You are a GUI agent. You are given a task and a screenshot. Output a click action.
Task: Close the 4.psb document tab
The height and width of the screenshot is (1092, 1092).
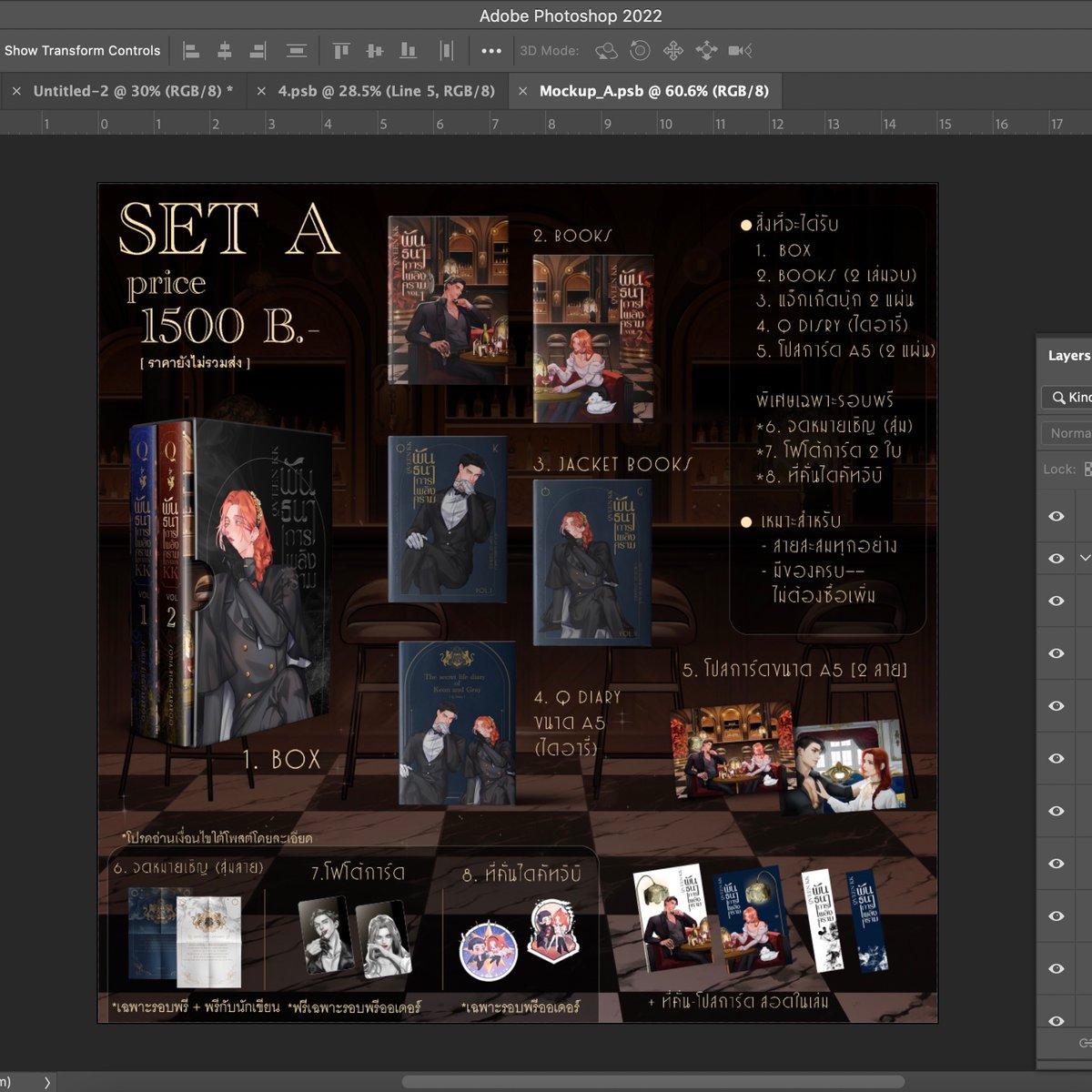[261, 91]
